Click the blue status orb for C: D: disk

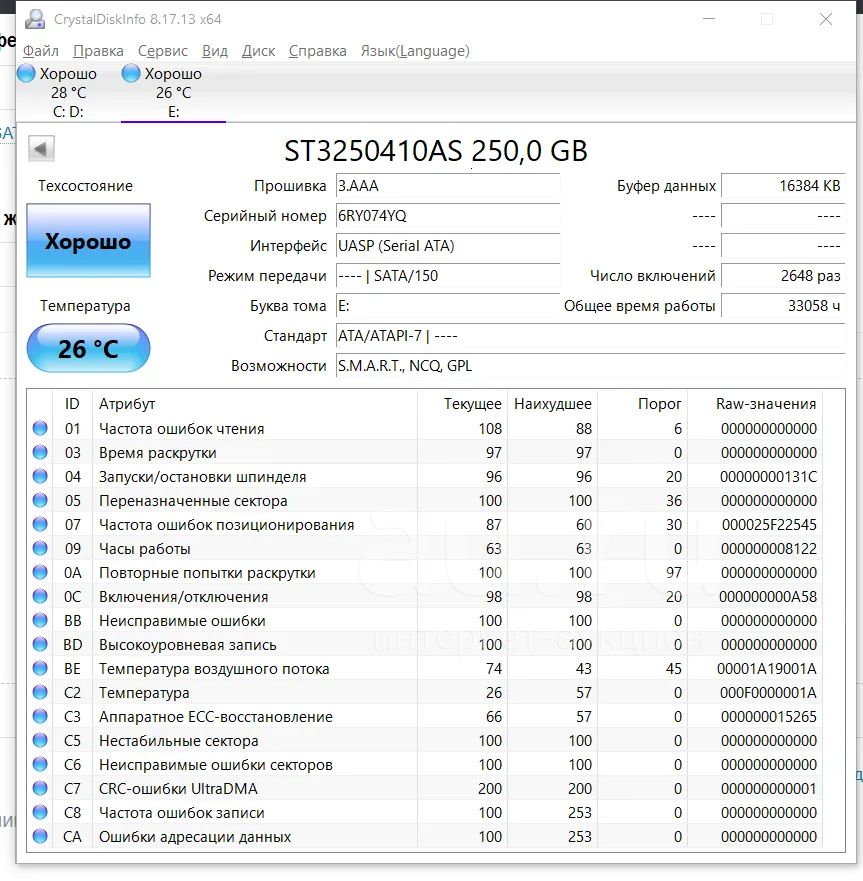[26, 74]
